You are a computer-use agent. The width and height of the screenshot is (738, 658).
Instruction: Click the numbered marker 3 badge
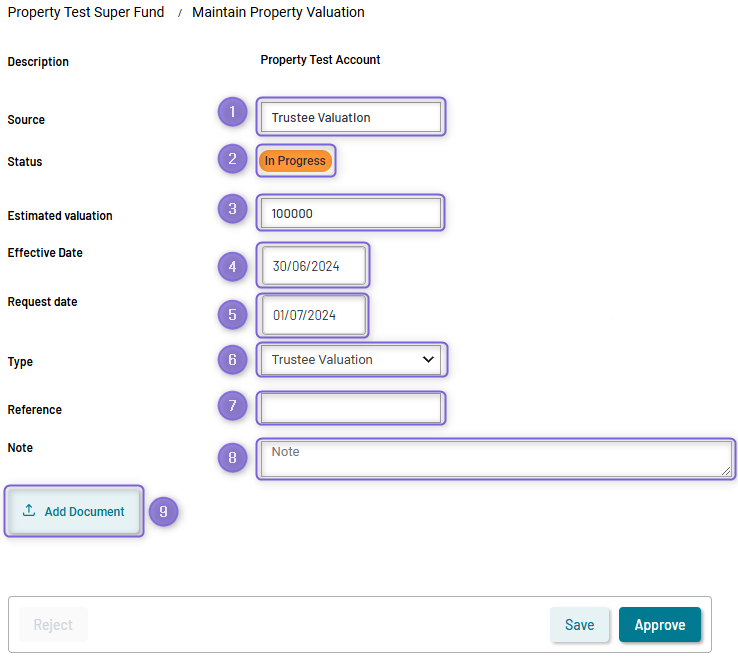tap(232, 209)
